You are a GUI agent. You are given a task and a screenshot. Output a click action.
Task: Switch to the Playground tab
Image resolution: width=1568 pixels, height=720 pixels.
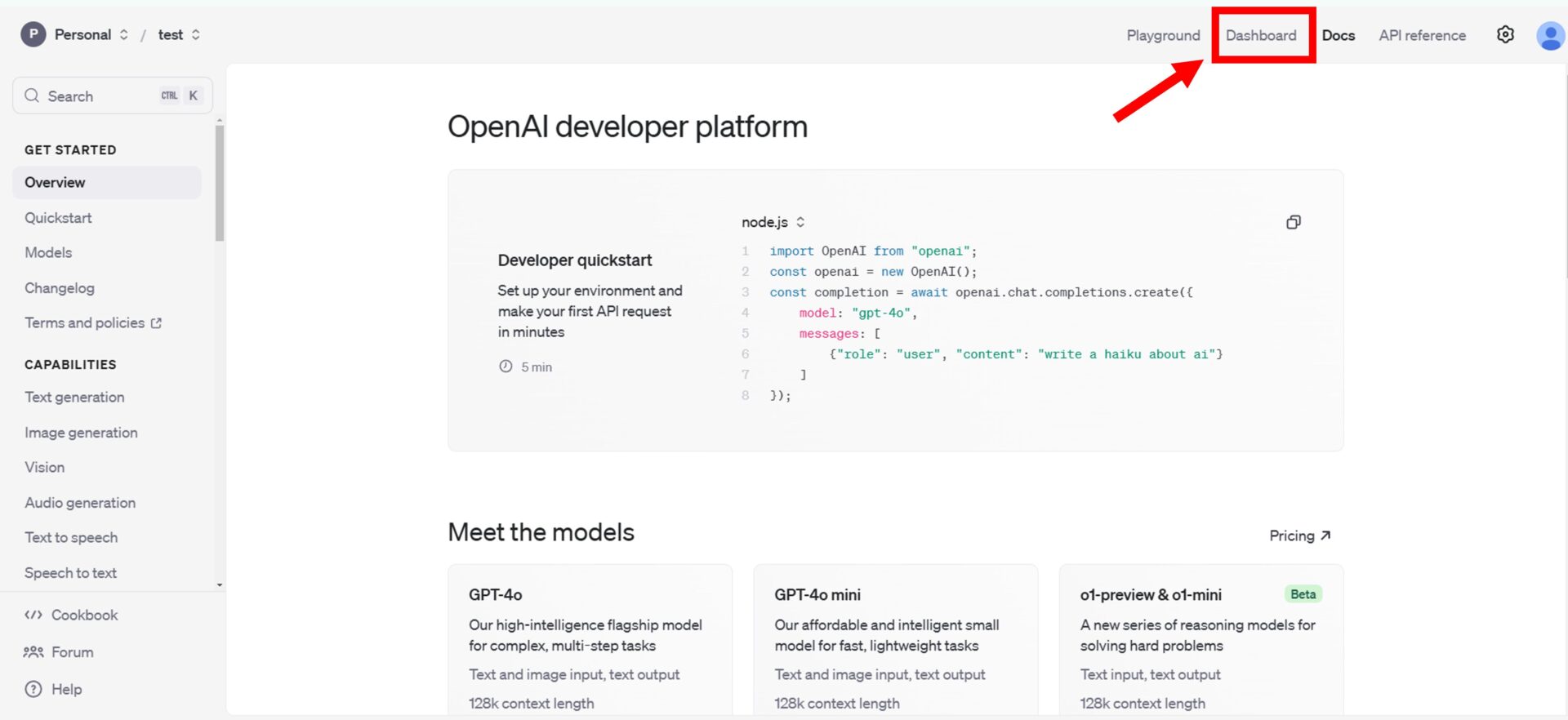[x=1163, y=35]
